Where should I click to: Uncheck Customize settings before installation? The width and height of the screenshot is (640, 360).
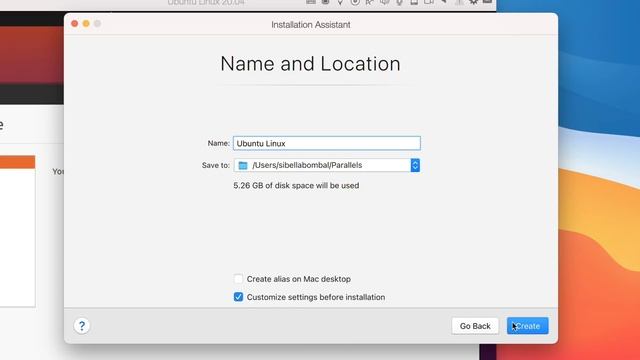point(238,297)
